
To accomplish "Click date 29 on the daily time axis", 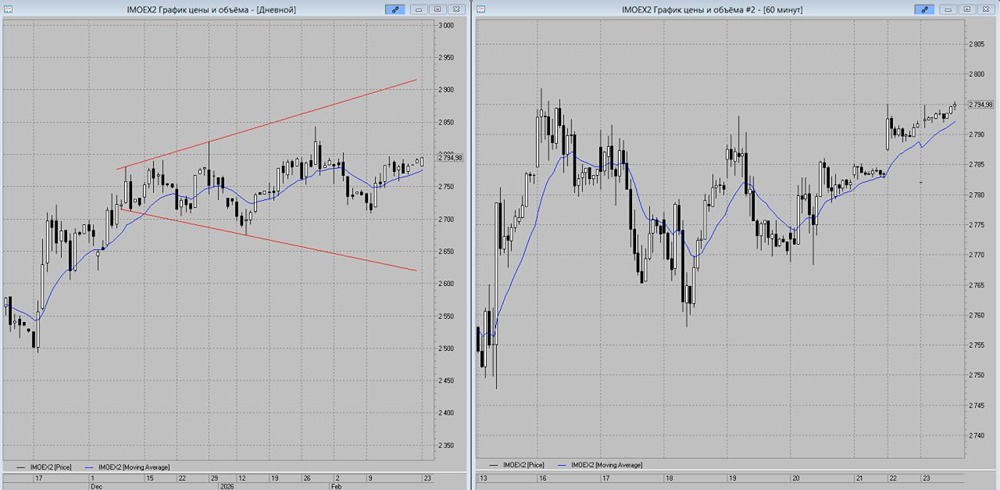I will [x=214, y=478].
